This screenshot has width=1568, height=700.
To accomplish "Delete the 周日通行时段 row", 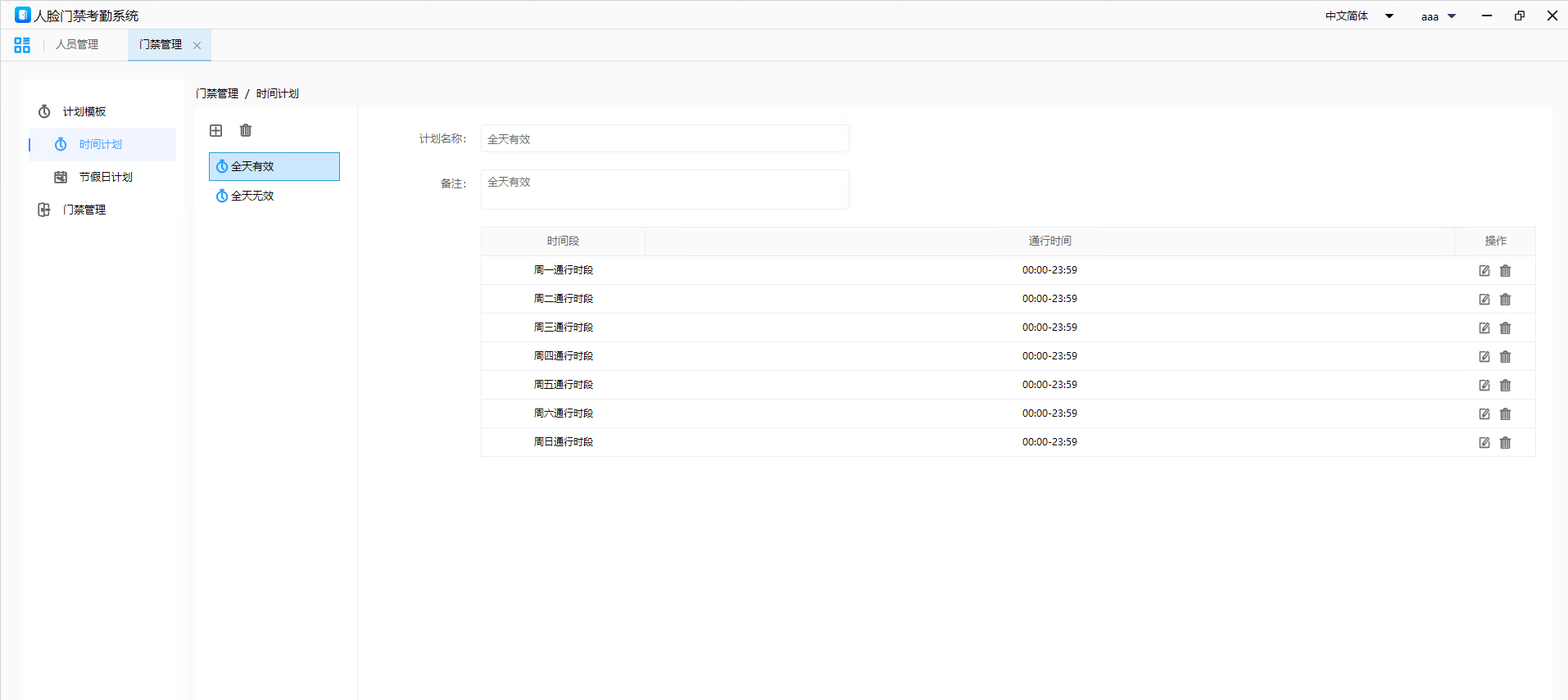I will 1505,443.
